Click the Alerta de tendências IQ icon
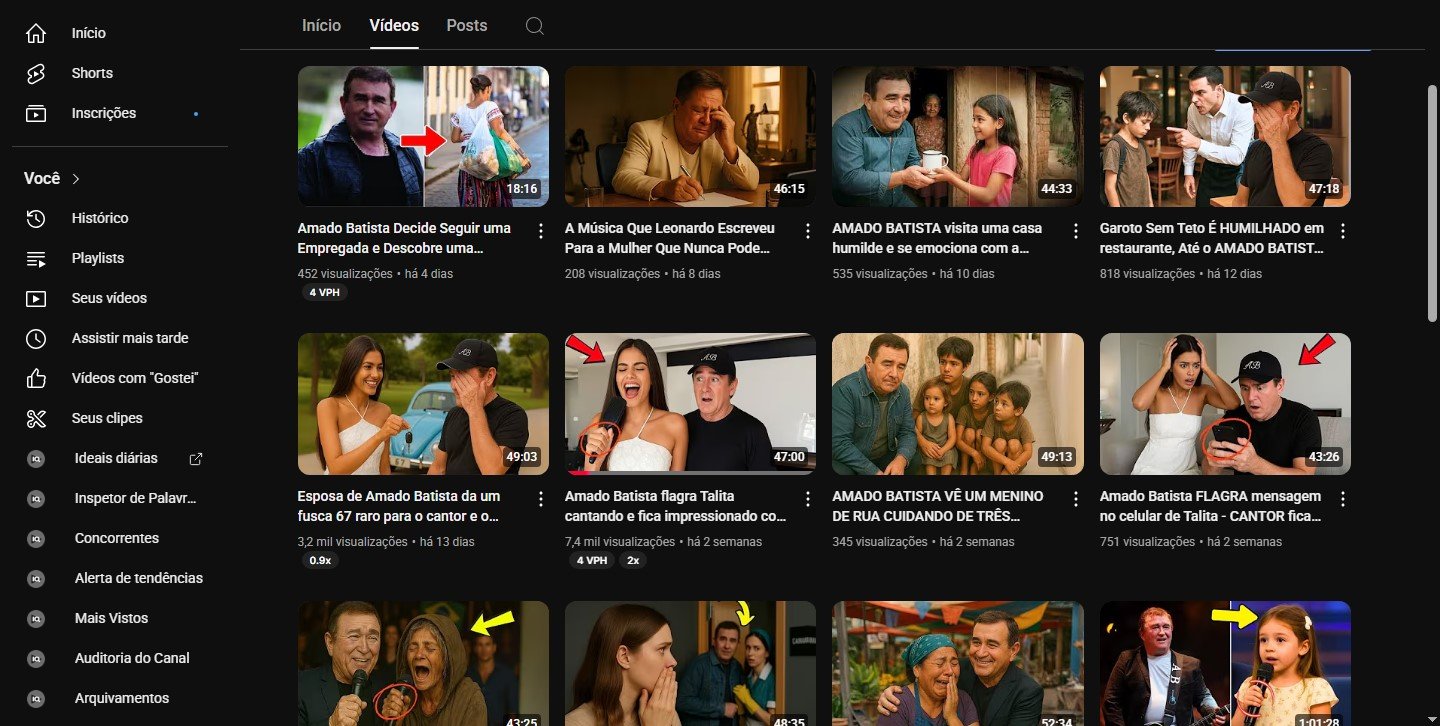 [36, 578]
